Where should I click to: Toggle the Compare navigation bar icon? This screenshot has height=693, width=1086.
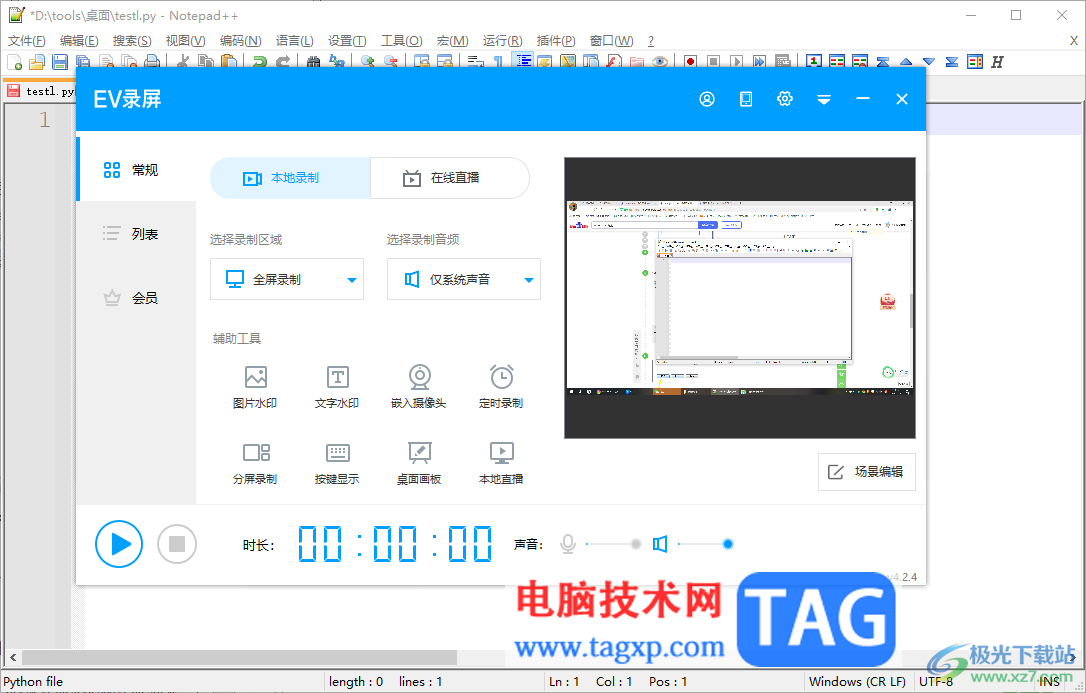click(x=975, y=62)
